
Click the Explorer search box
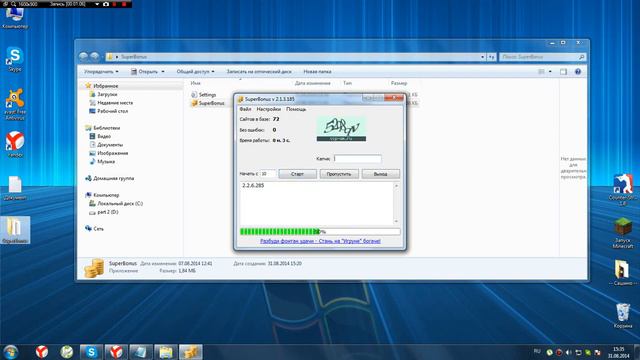pyautogui.click(x=542, y=57)
